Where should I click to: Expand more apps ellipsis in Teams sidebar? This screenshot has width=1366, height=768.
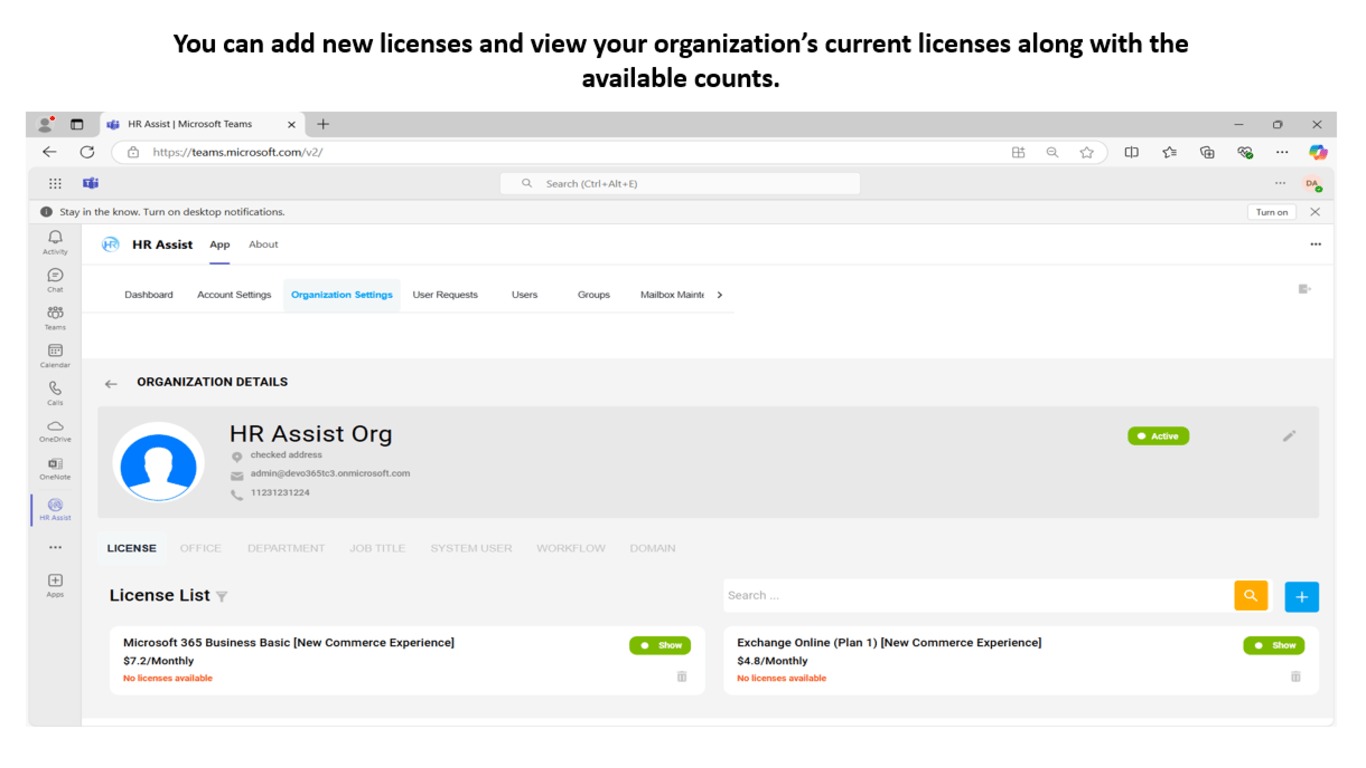point(55,547)
